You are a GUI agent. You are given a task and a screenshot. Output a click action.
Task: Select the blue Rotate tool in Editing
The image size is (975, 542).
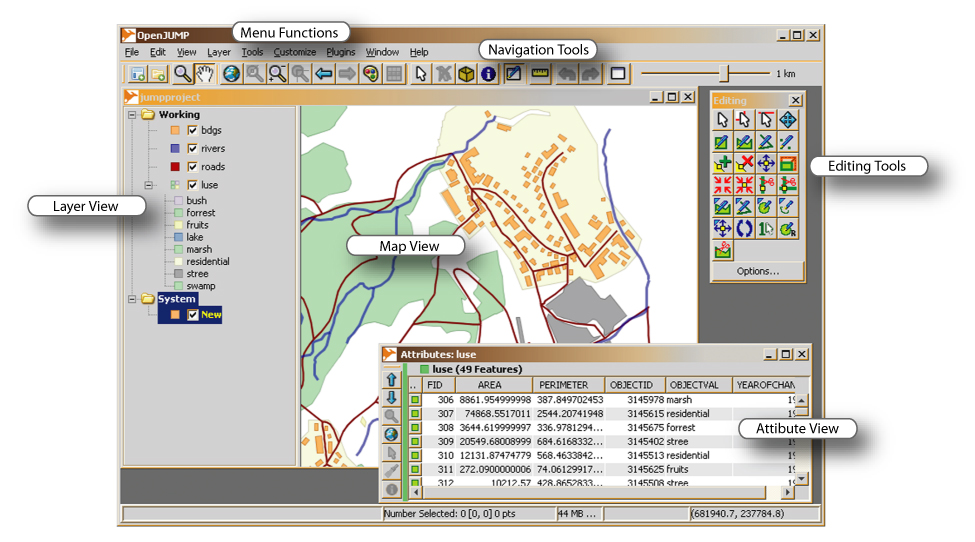tap(743, 229)
